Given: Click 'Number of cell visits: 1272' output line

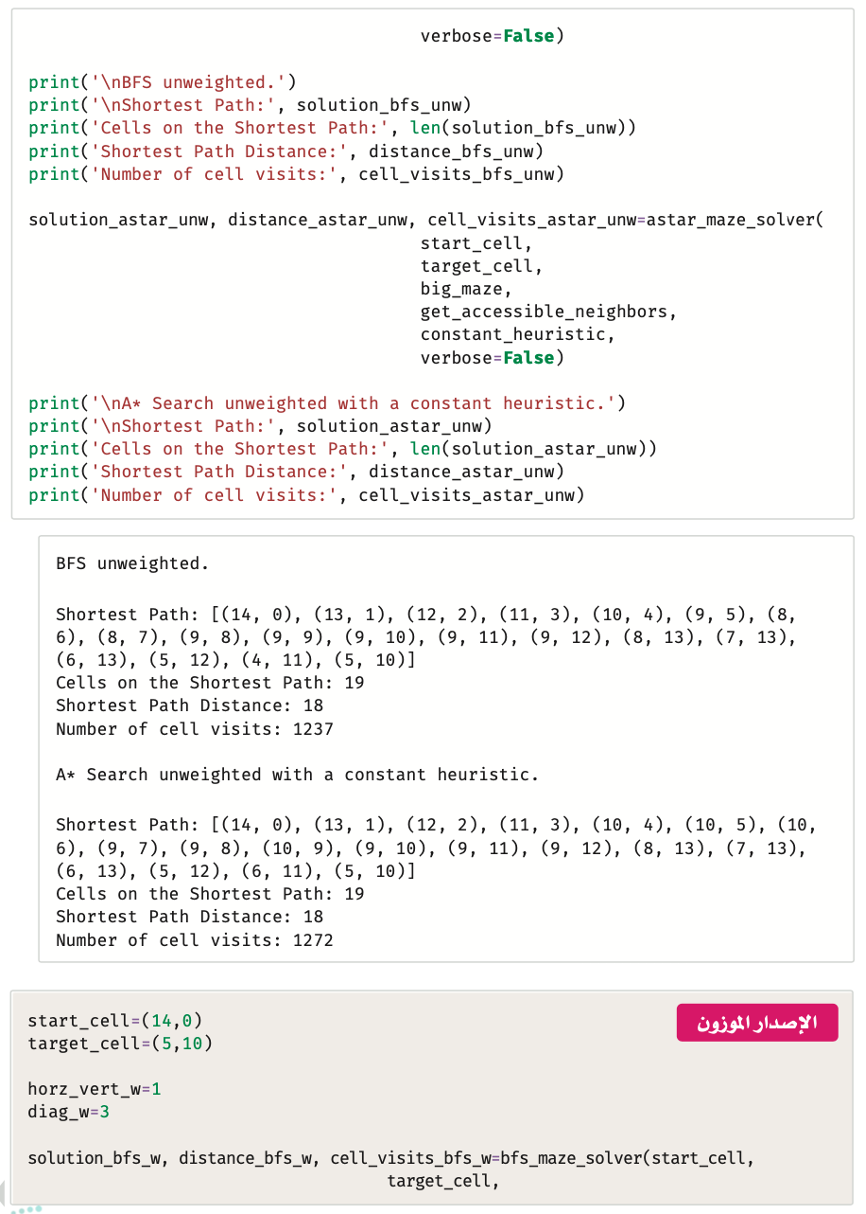Looking at the screenshot, I should (195, 940).
